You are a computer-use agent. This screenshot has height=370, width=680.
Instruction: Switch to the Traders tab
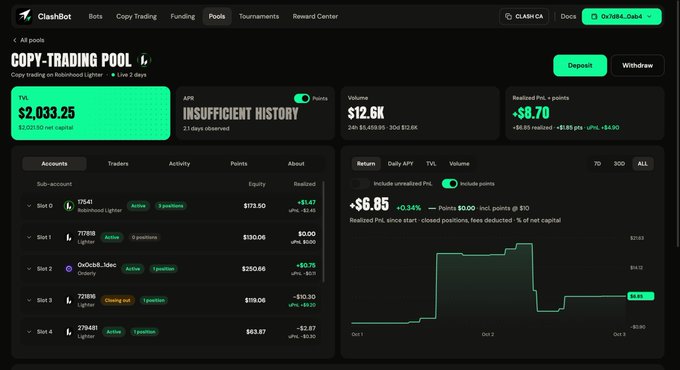[x=118, y=164]
